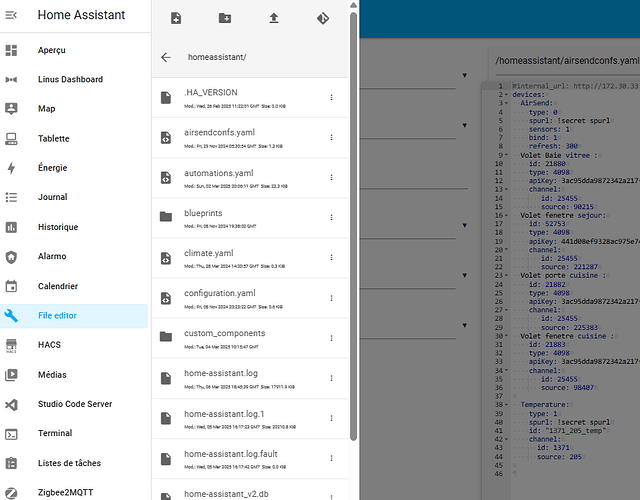This screenshot has height=500, width=640.
Task: Open options menu for home-assistant.log.fault
Action: (x=331, y=458)
